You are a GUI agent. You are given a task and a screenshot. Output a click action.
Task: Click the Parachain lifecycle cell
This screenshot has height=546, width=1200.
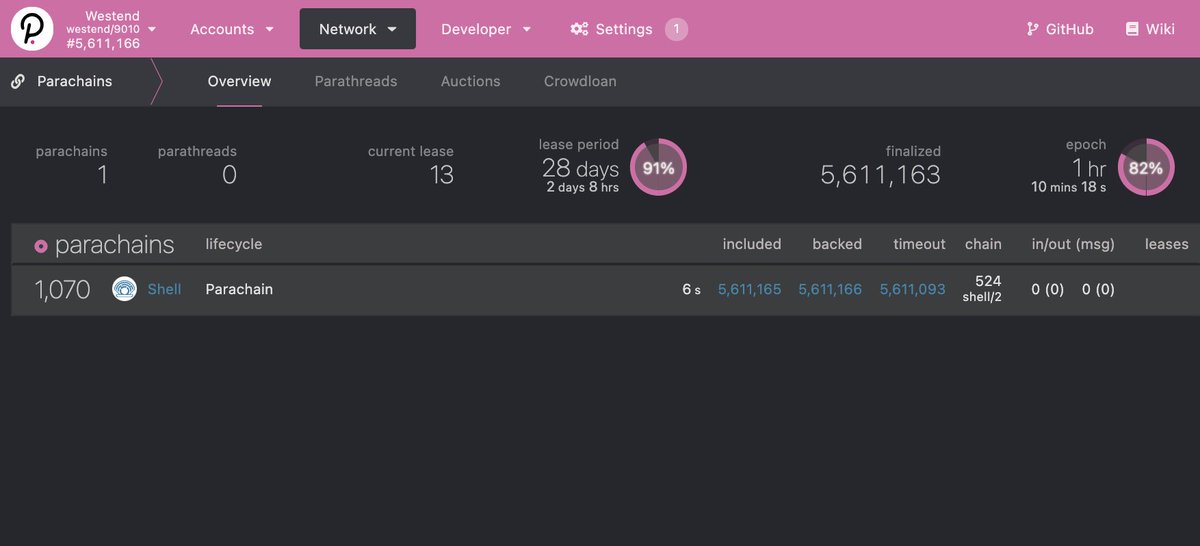click(x=239, y=289)
